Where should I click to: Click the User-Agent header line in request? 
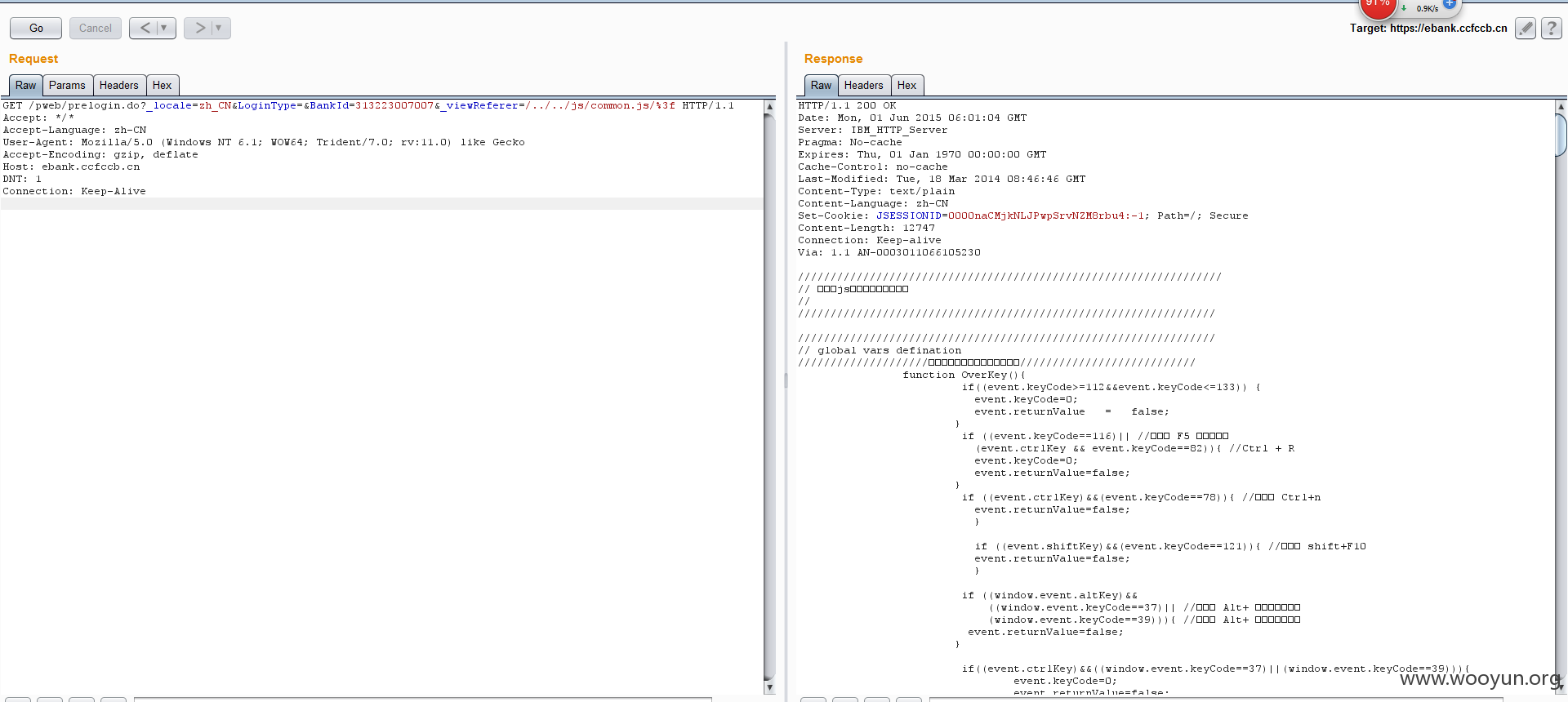(264, 142)
